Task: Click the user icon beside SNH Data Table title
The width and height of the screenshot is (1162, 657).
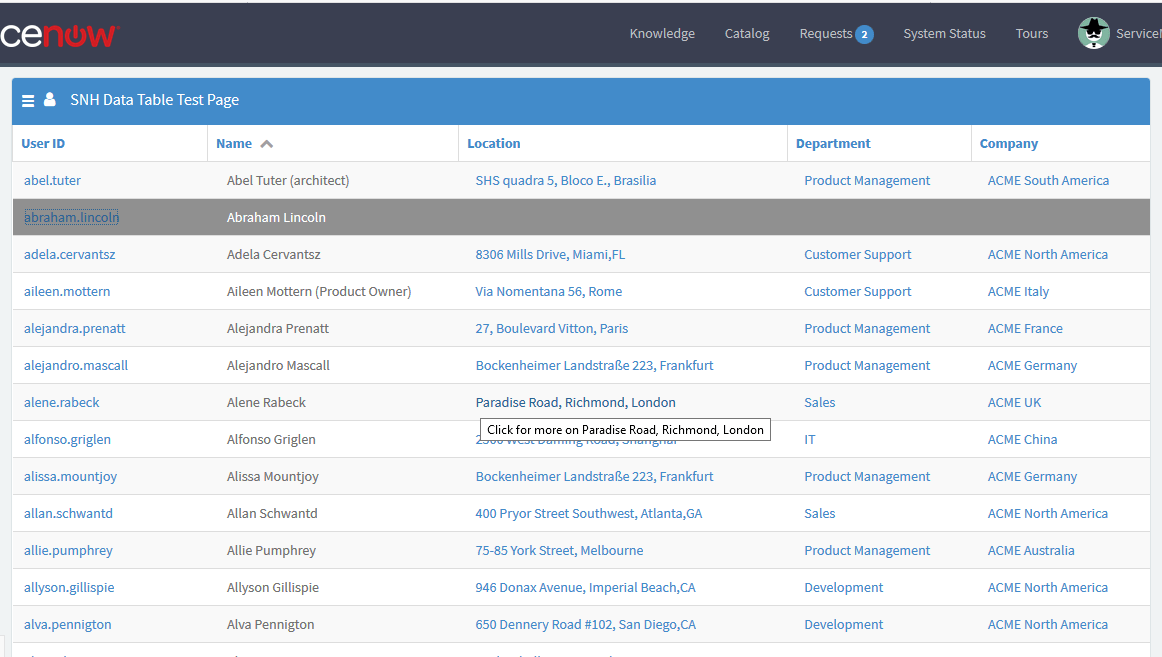Action: (50, 99)
